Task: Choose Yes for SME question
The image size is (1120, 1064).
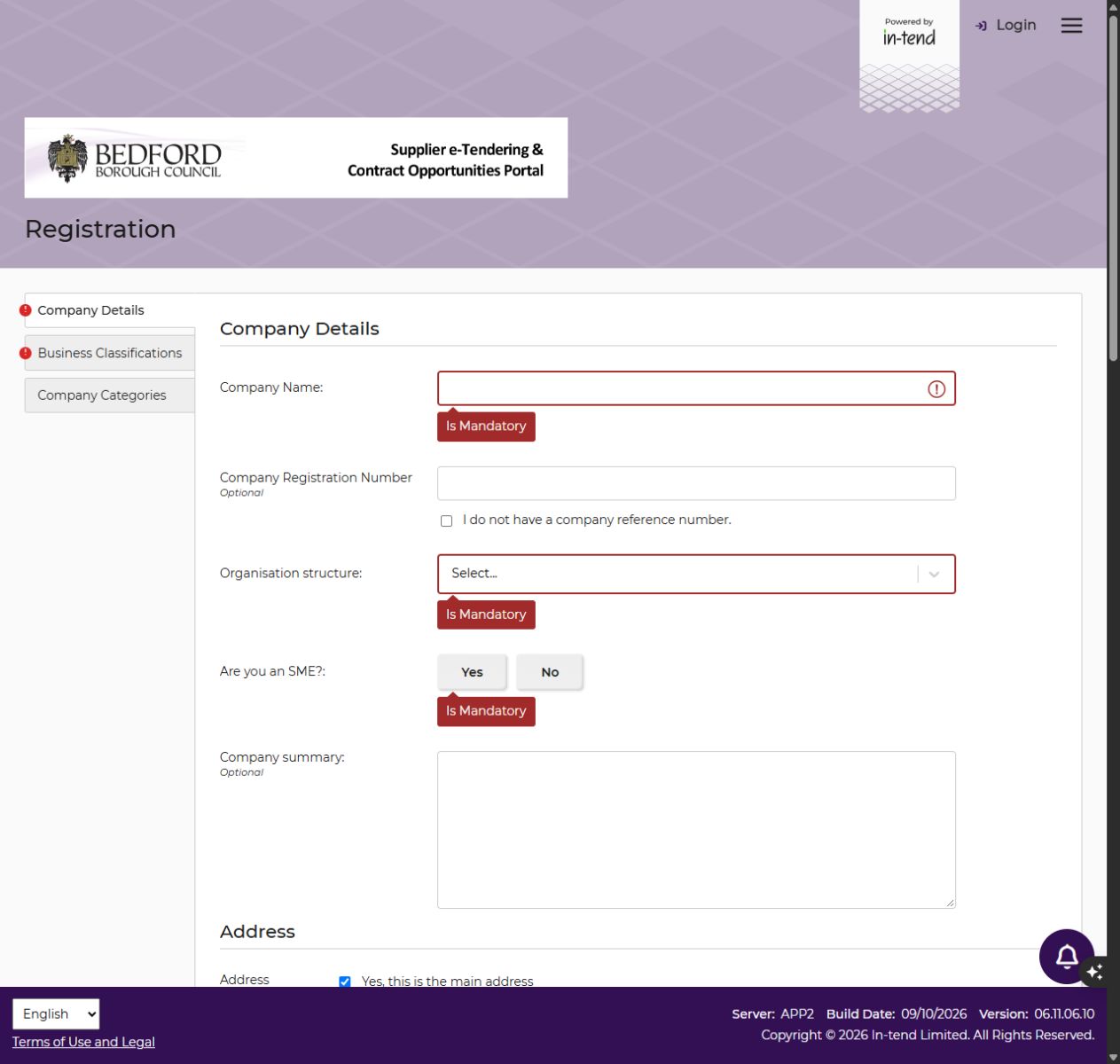Action: 472,672
